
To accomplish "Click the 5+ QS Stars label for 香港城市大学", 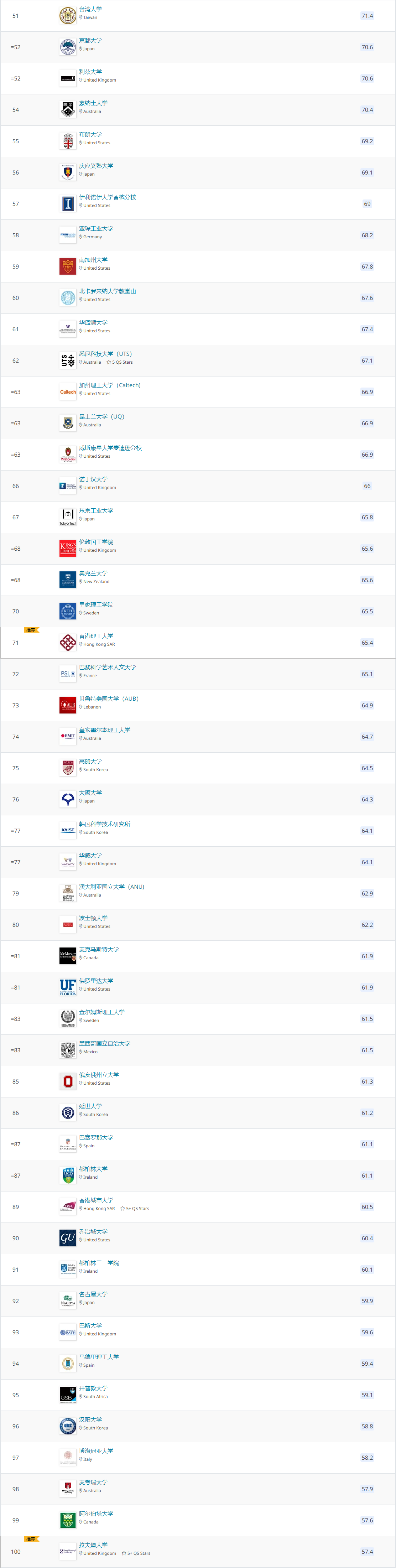I will click(135, 1209).
